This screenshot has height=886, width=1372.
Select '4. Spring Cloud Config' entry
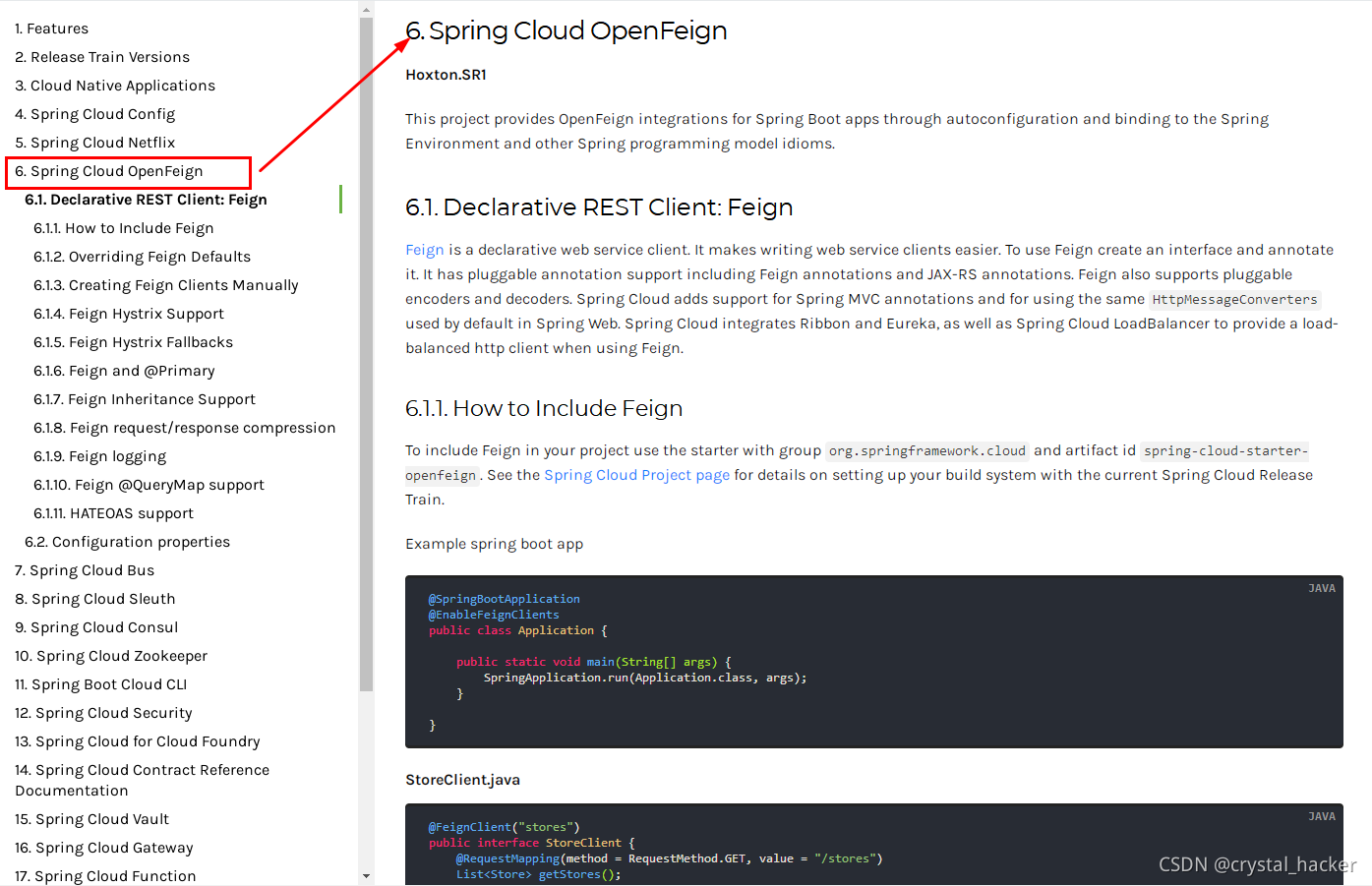95,114
